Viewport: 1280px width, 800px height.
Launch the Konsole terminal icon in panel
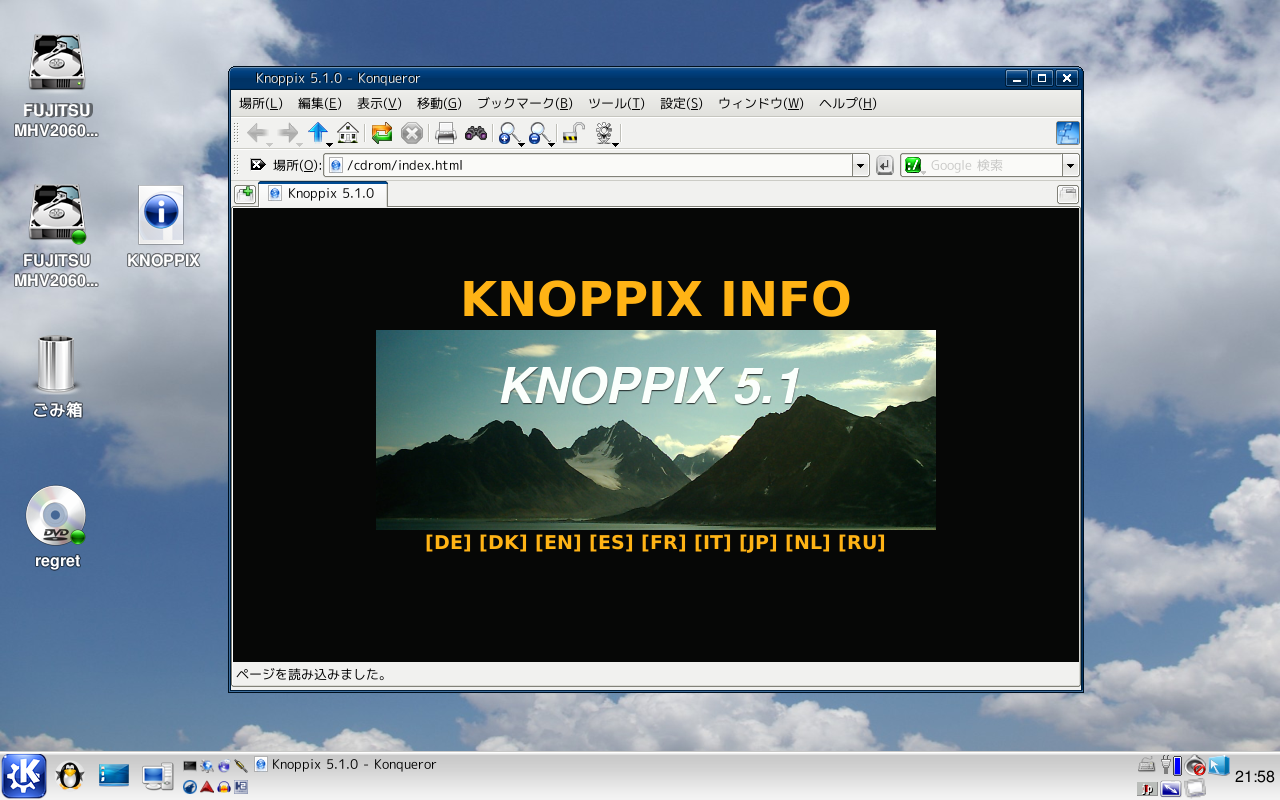190,765
